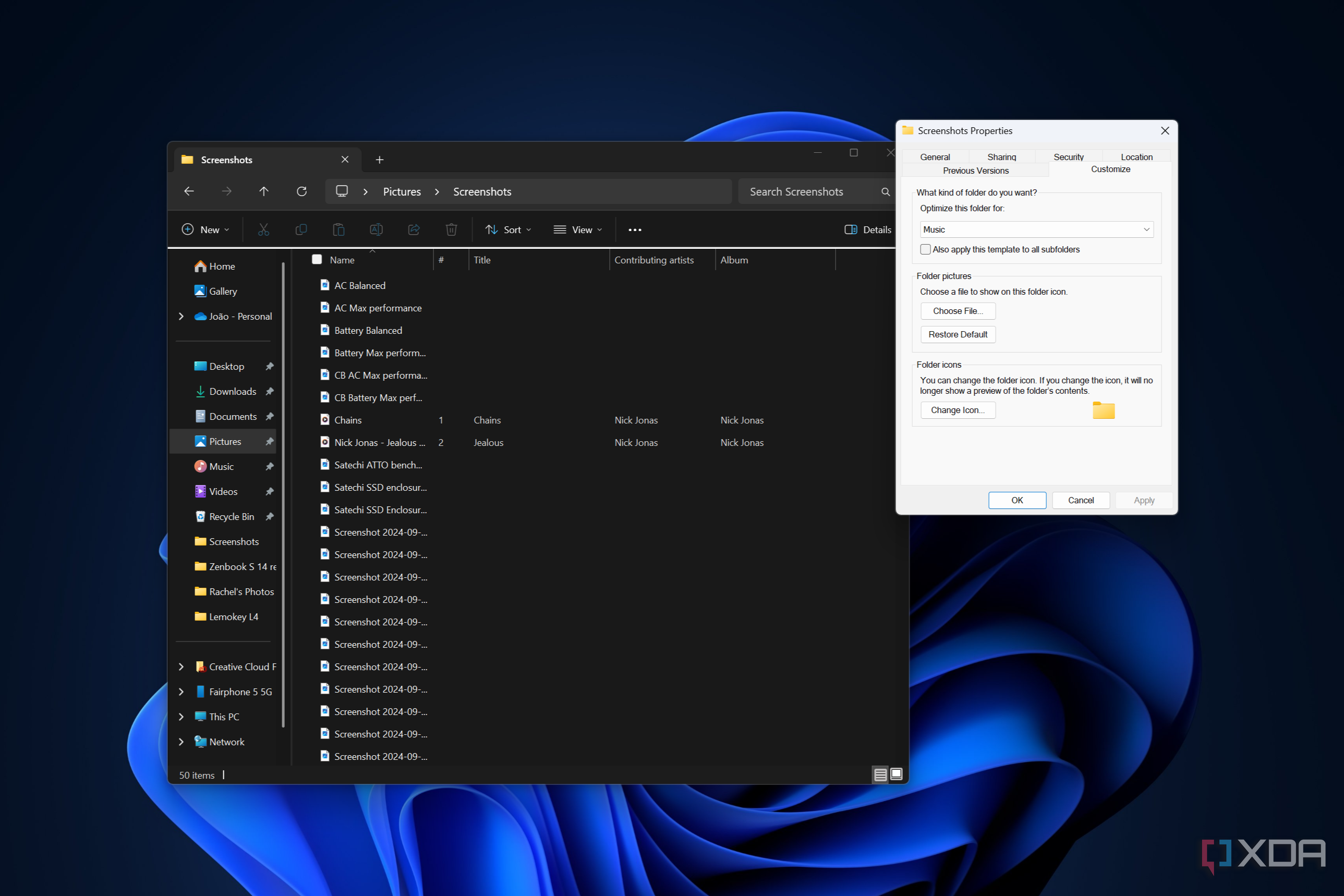Screen dimensions: 1344x896
Task: Click the Delete trash can icon
Action: tap(452, 229)
